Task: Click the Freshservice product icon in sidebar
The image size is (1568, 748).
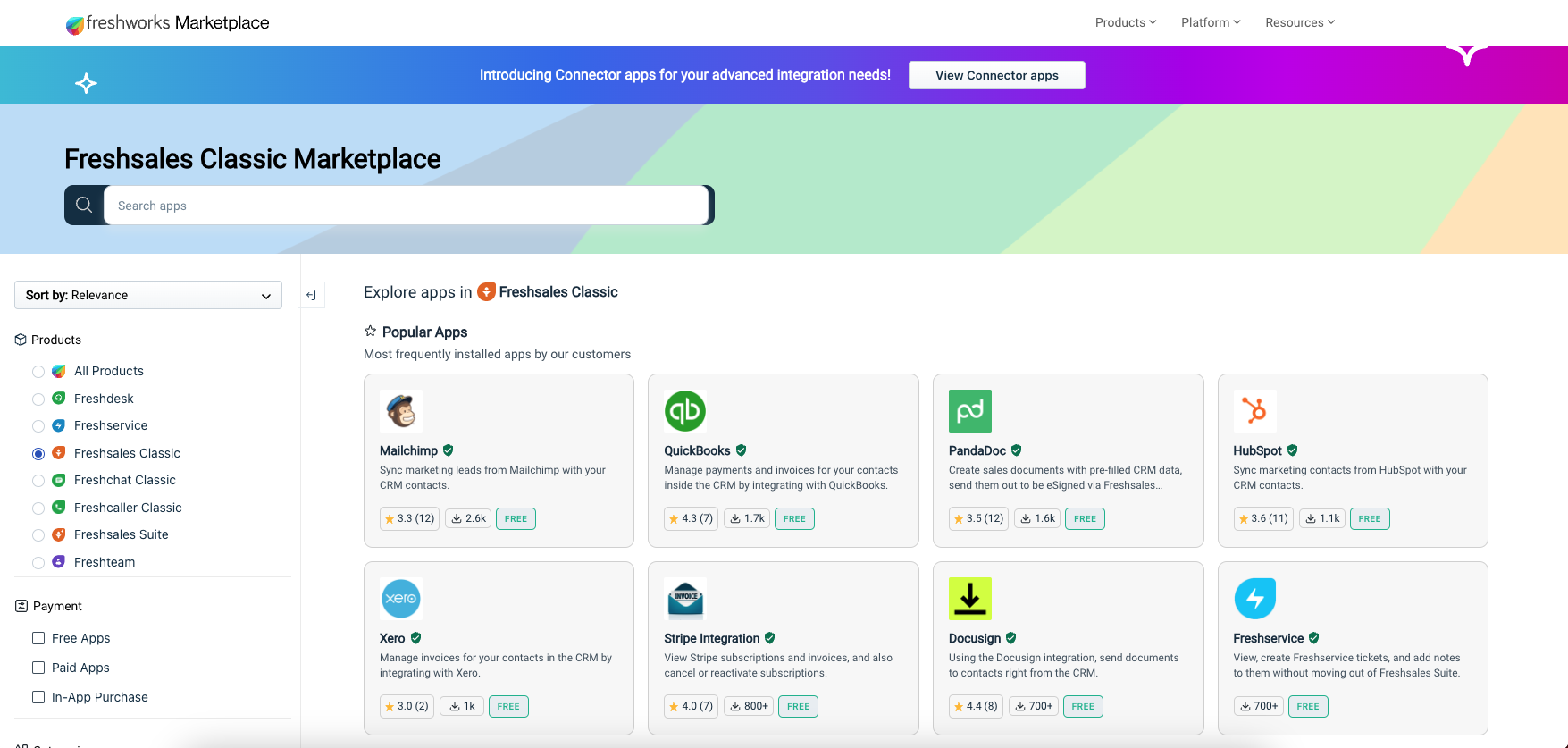Action: pyautogui.click(x=59, y=425)
